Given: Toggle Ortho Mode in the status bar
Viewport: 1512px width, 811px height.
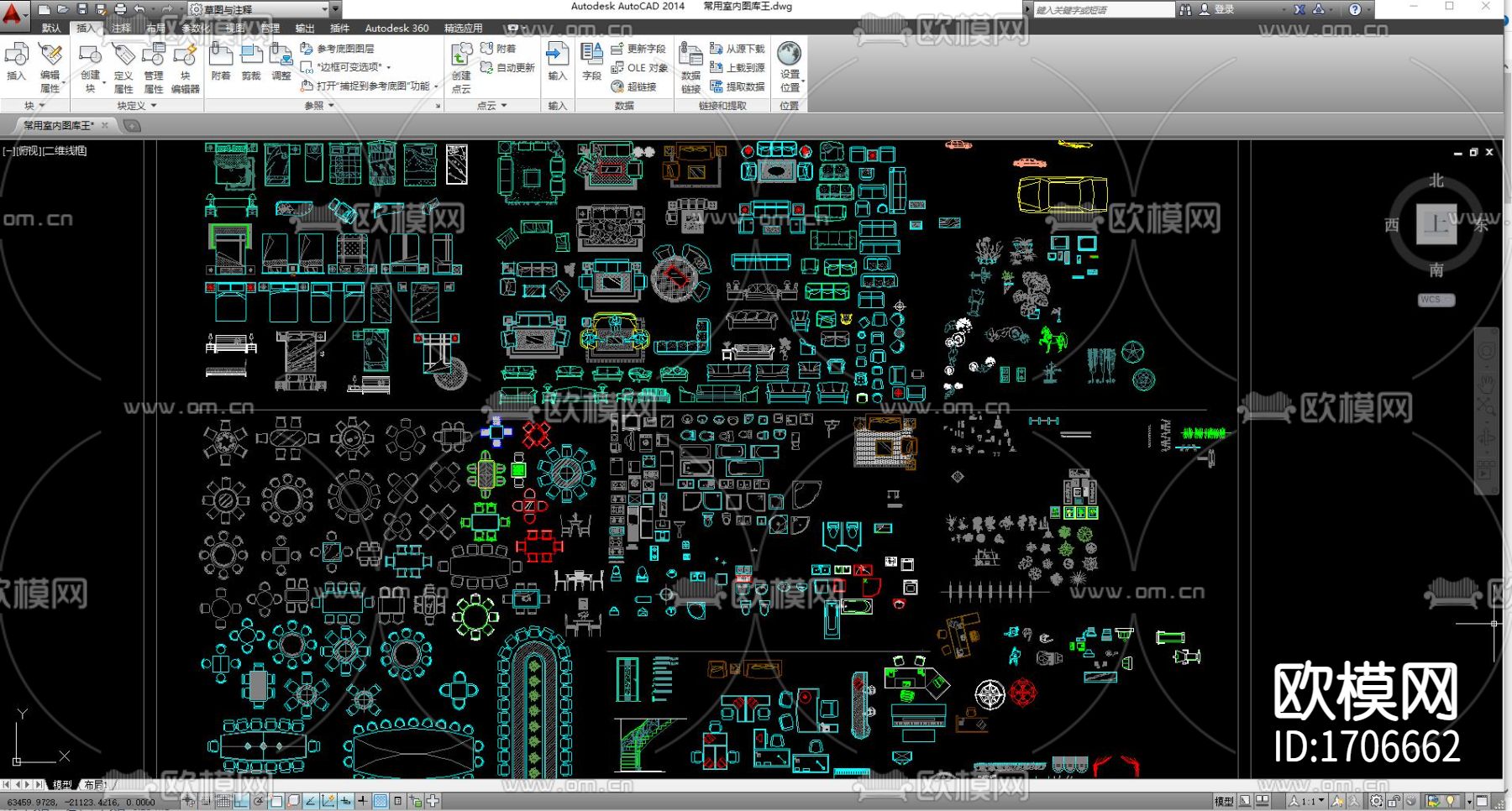Looking at the screenshot, I should (241, 801).
